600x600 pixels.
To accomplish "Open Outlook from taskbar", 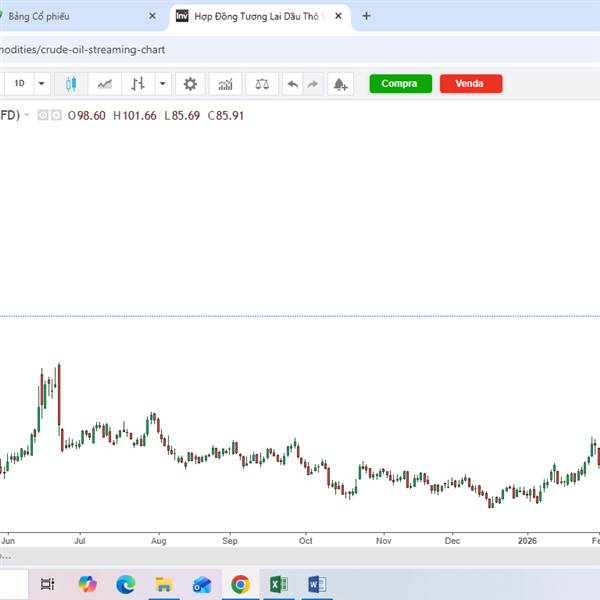I will point(202,584).
